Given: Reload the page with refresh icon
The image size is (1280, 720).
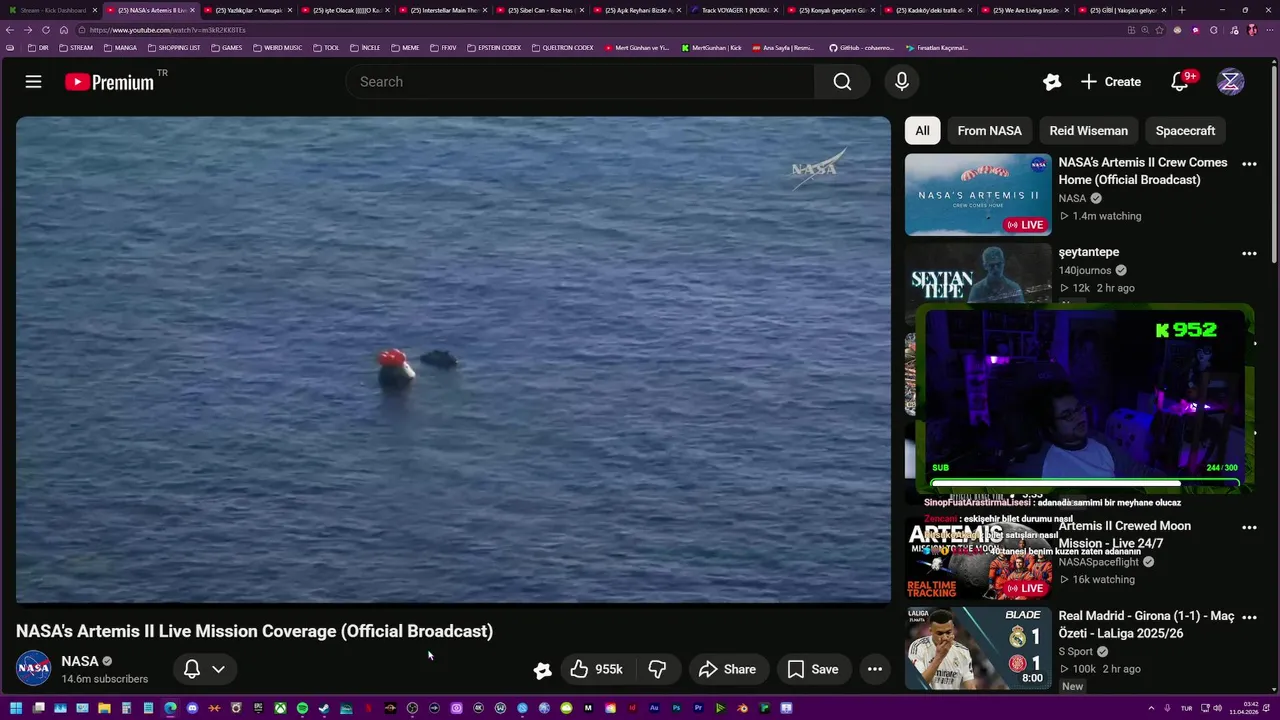Looking at the screenshot, I should pos(46,30).
